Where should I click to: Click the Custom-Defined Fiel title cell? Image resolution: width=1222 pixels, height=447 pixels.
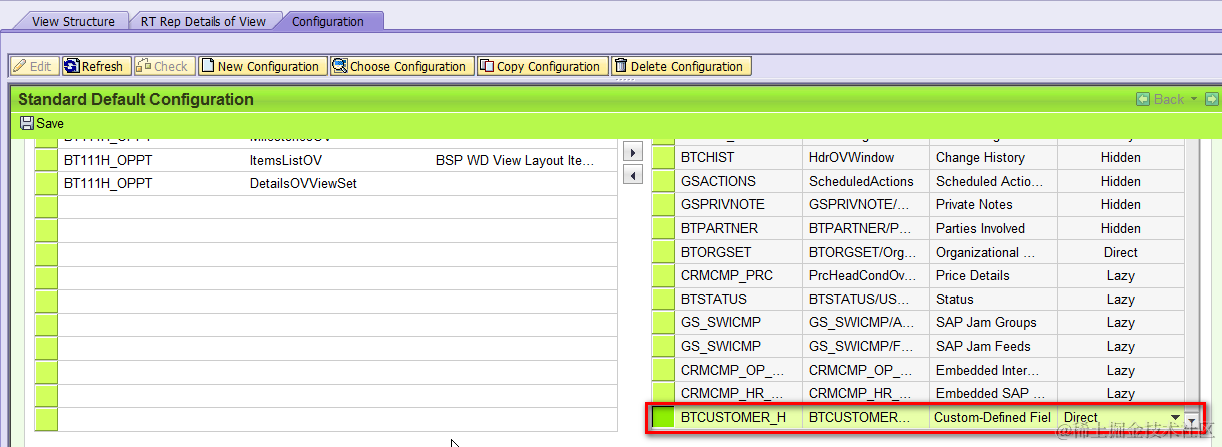tap(993, 417)
